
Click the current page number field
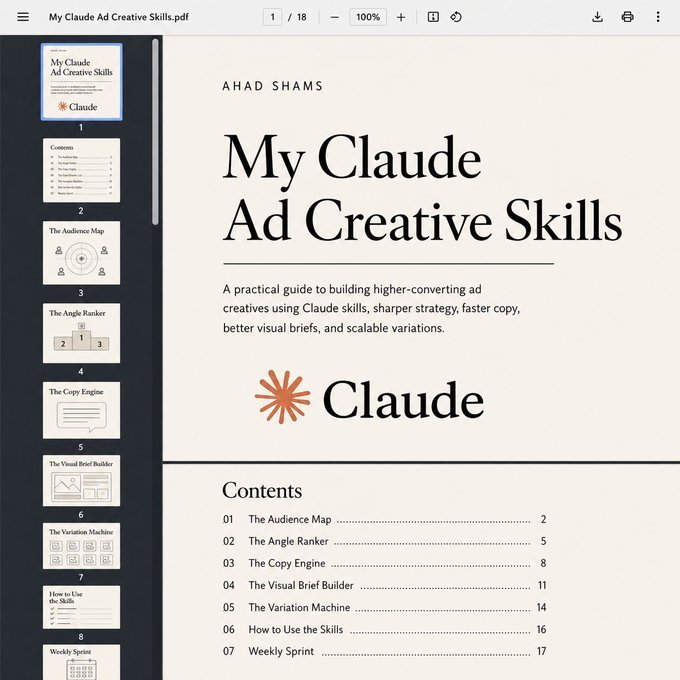coord(272,17)
